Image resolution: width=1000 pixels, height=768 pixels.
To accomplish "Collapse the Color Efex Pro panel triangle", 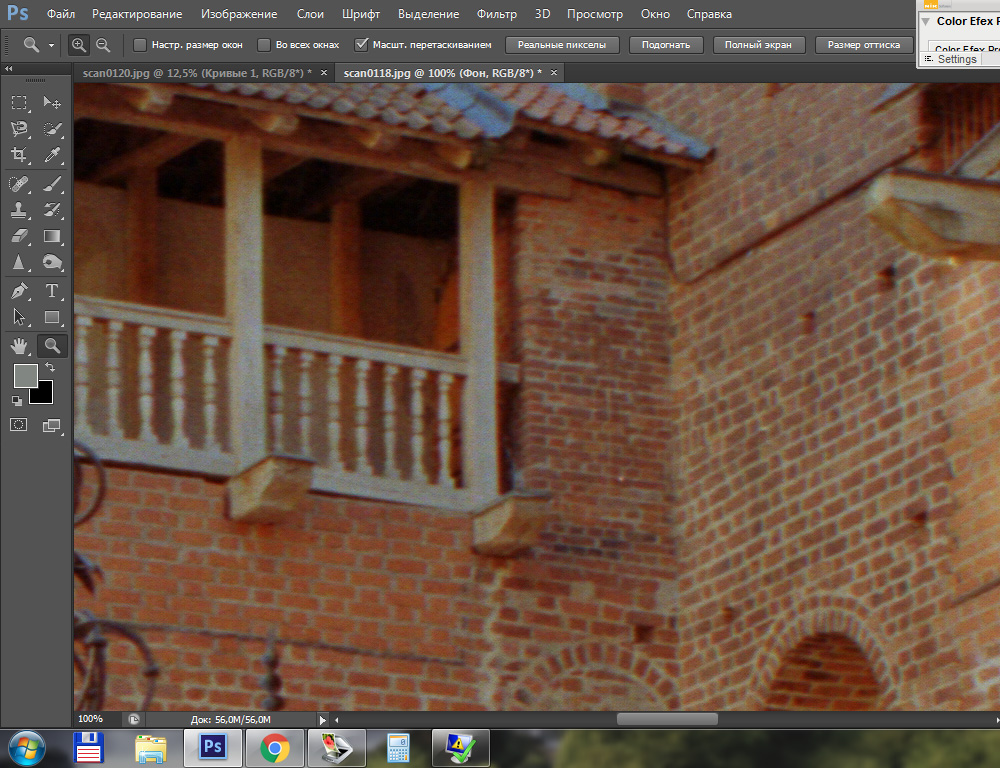I will click(x=926, y=21).
